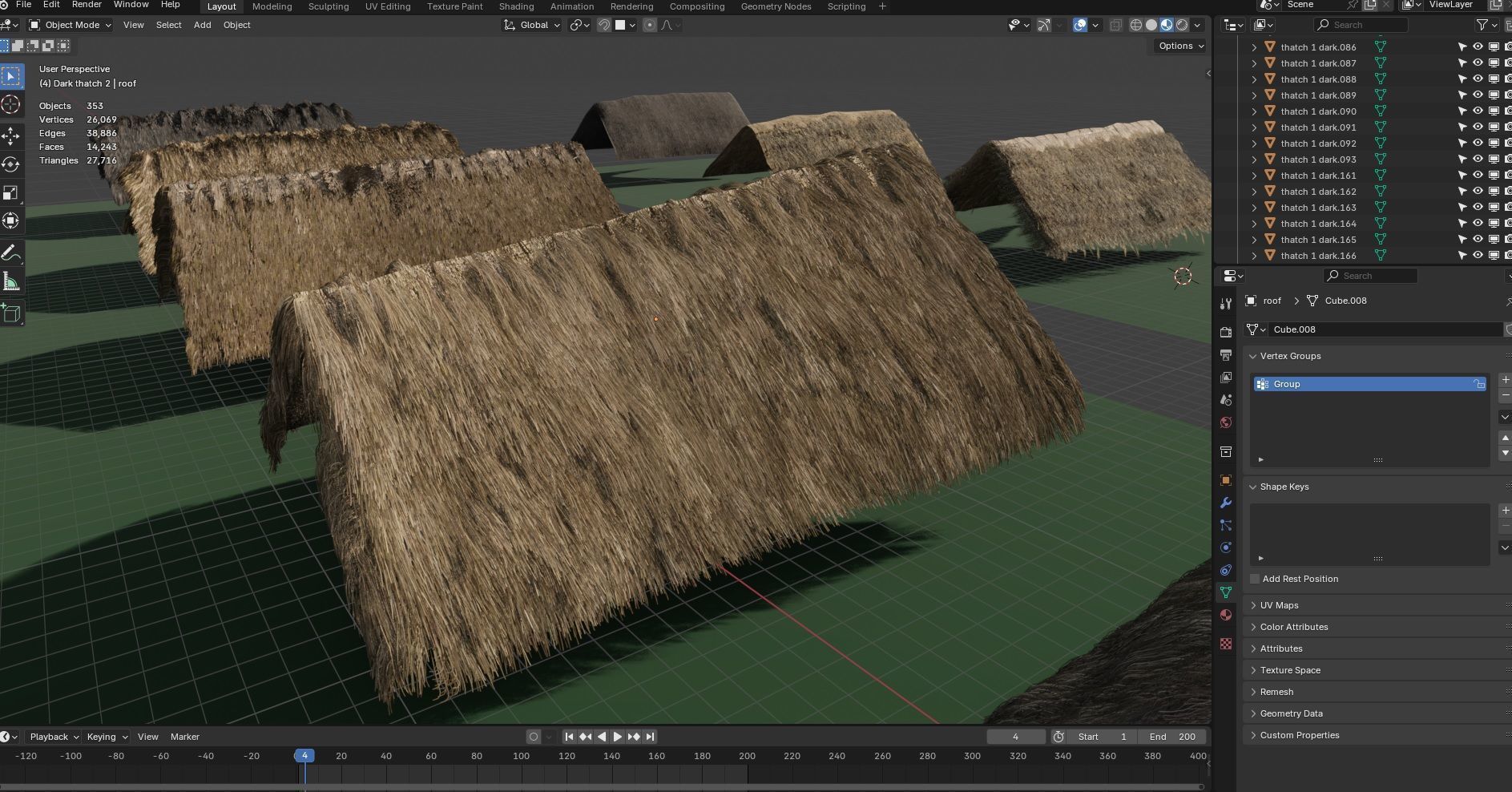The width and height of the screenshot is (1512, 792).
Task: Select the Measure tool
Action: [x=11, y=281]
